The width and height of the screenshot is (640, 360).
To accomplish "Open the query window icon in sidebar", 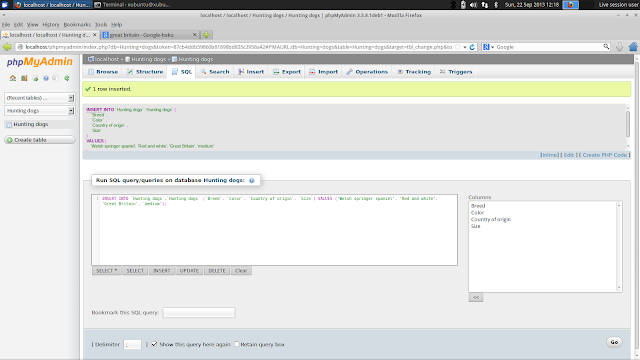I will (x=36, y=78).
